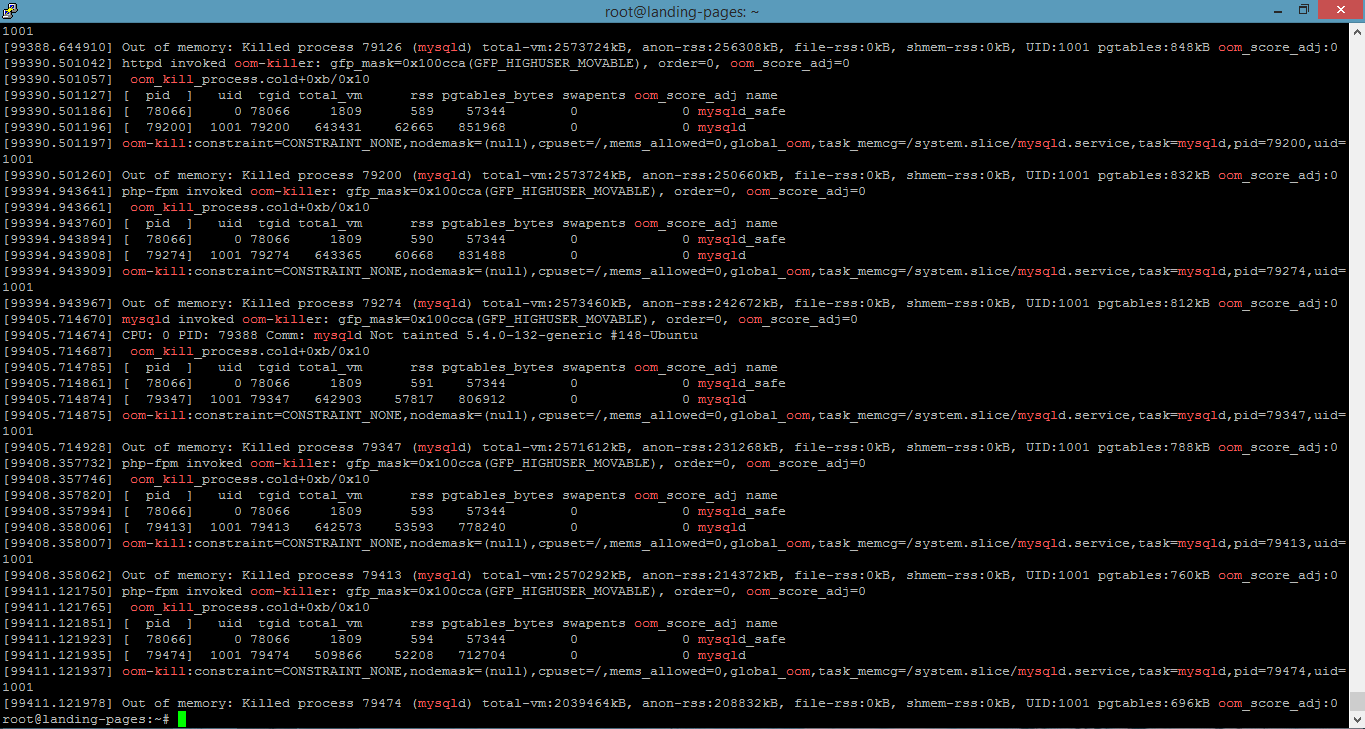Image resolution: width=1365 pixels, height=729 pixels.
Task: Click the terminal scrollbar thumb
Action: point(1357,701)
